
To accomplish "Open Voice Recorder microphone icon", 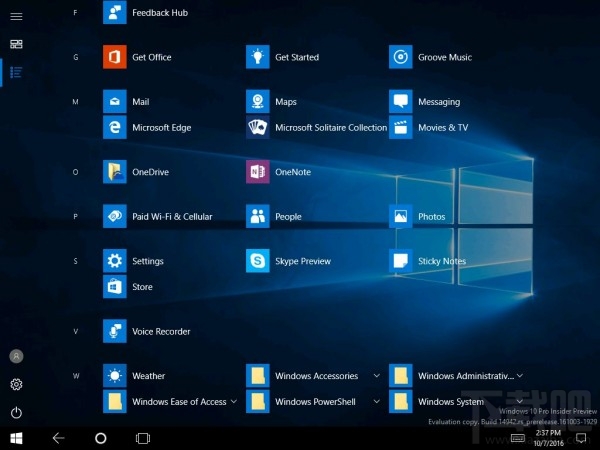I will tap(114, 331).
